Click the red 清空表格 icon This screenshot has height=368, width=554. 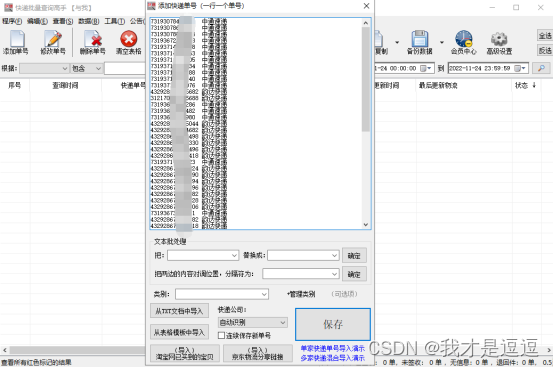[x=129, y=42]
